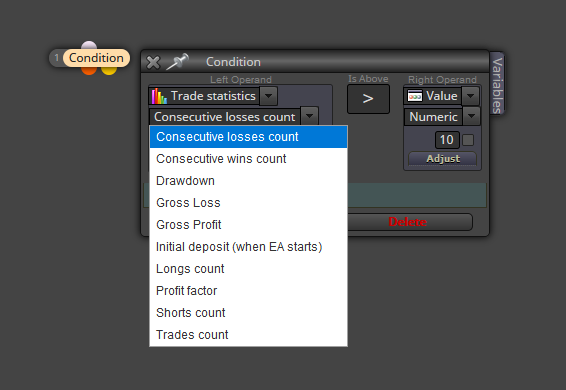Select the Condition block node
Screen dimensions: 566x390
(x=96, y=58)
